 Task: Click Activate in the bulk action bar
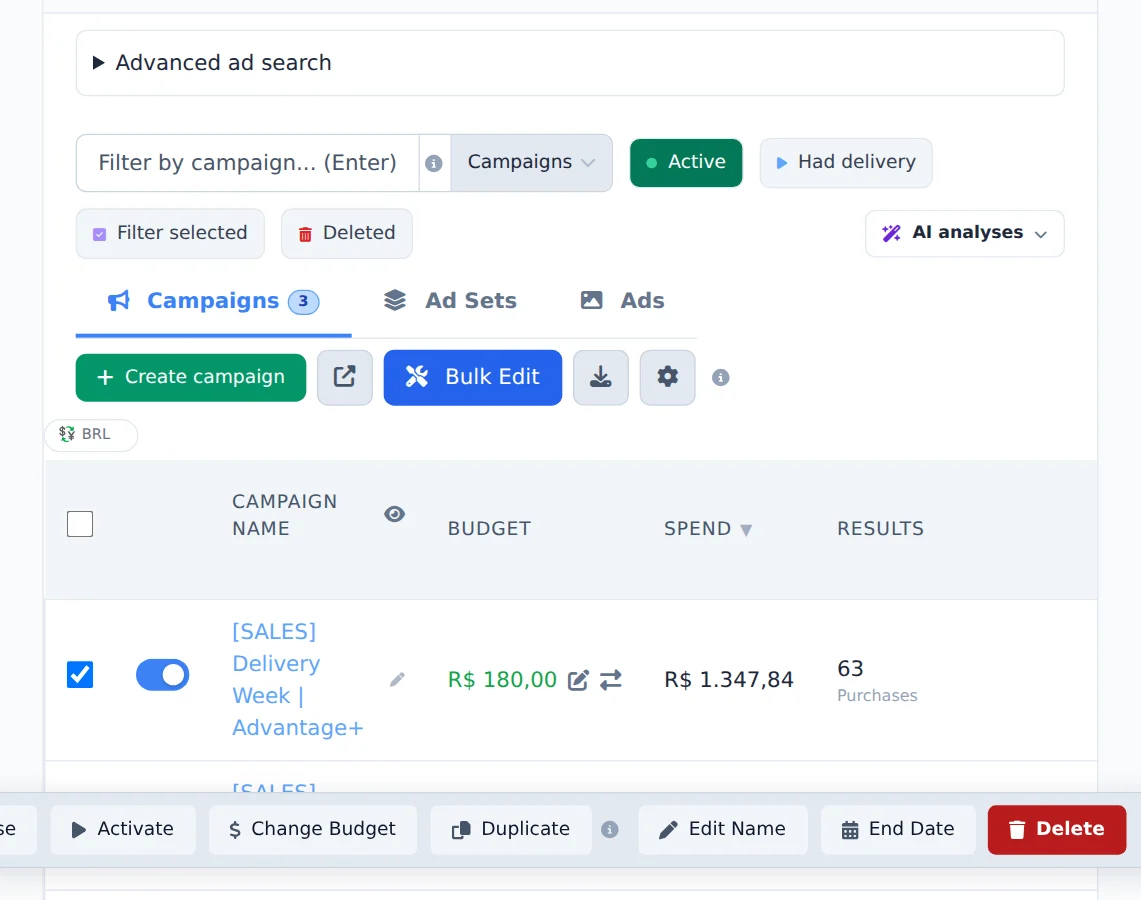coord(123,829)
